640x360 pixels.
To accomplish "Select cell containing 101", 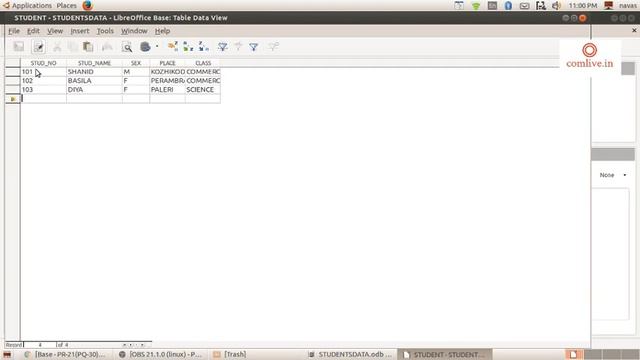I will click(x=43, y=72).
